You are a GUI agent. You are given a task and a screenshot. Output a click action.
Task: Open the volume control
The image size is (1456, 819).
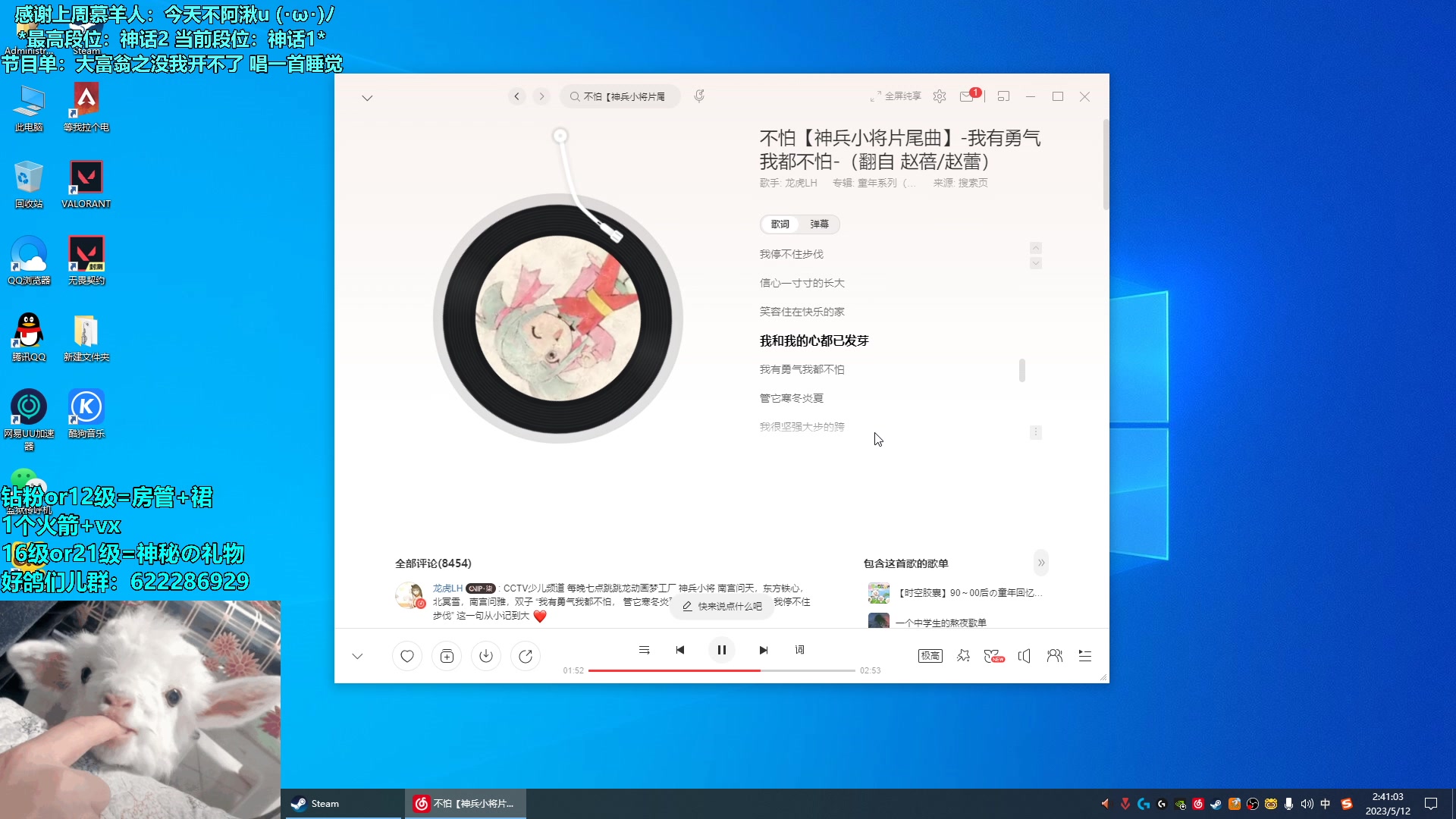[x=1025, y=656]
